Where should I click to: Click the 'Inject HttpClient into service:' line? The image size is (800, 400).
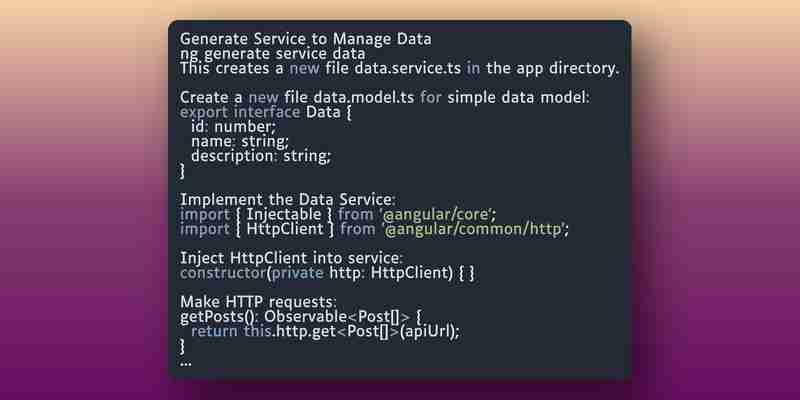[x=291, y=258]
